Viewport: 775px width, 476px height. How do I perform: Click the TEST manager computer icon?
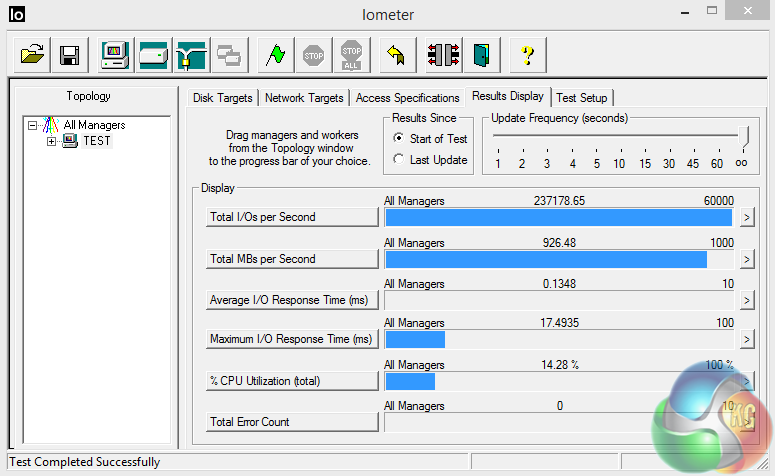click(70, 141)
